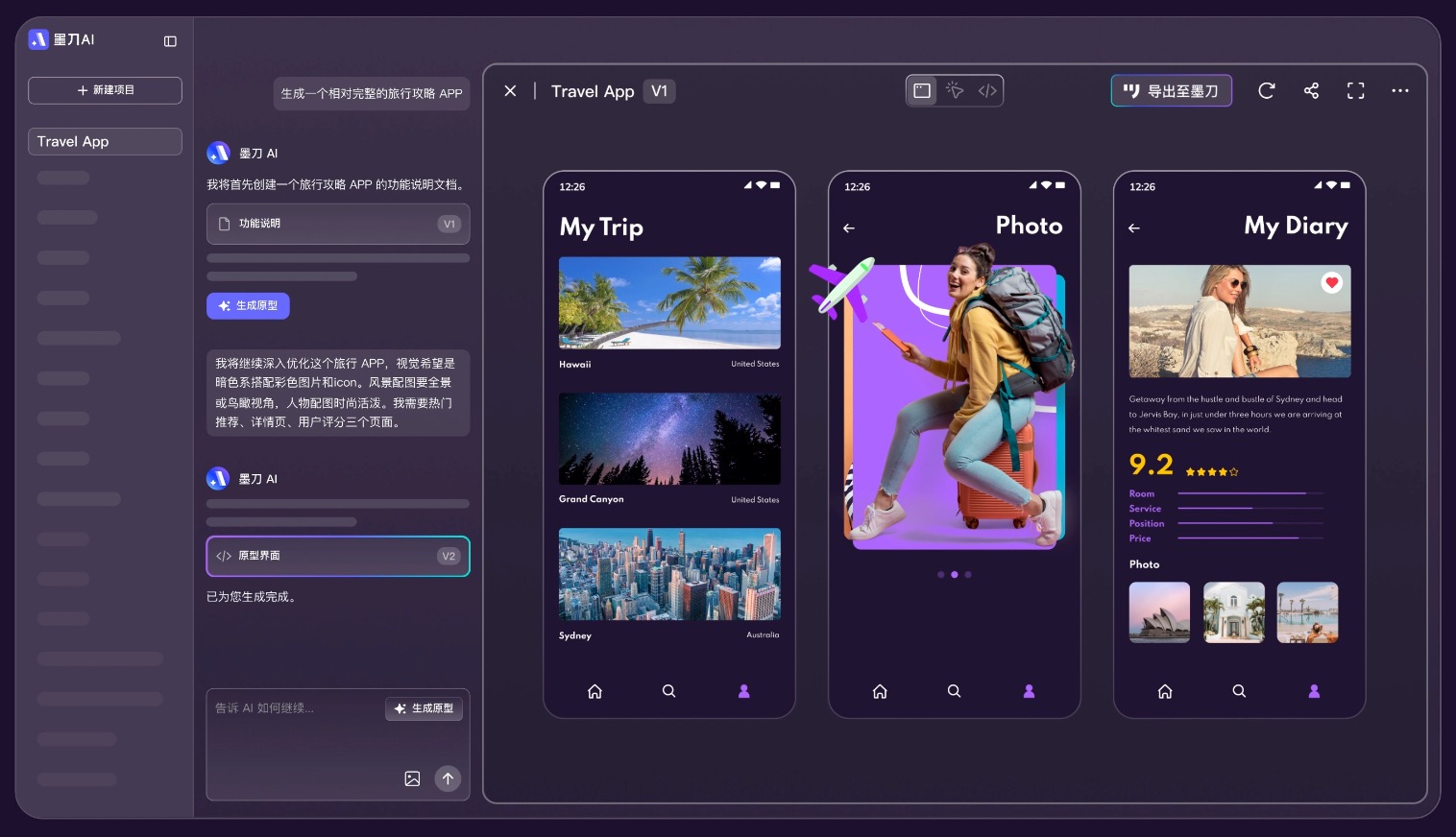Send the message with the up-arrow button
This screenshot has height=837, width=1456.
(448, 778)
